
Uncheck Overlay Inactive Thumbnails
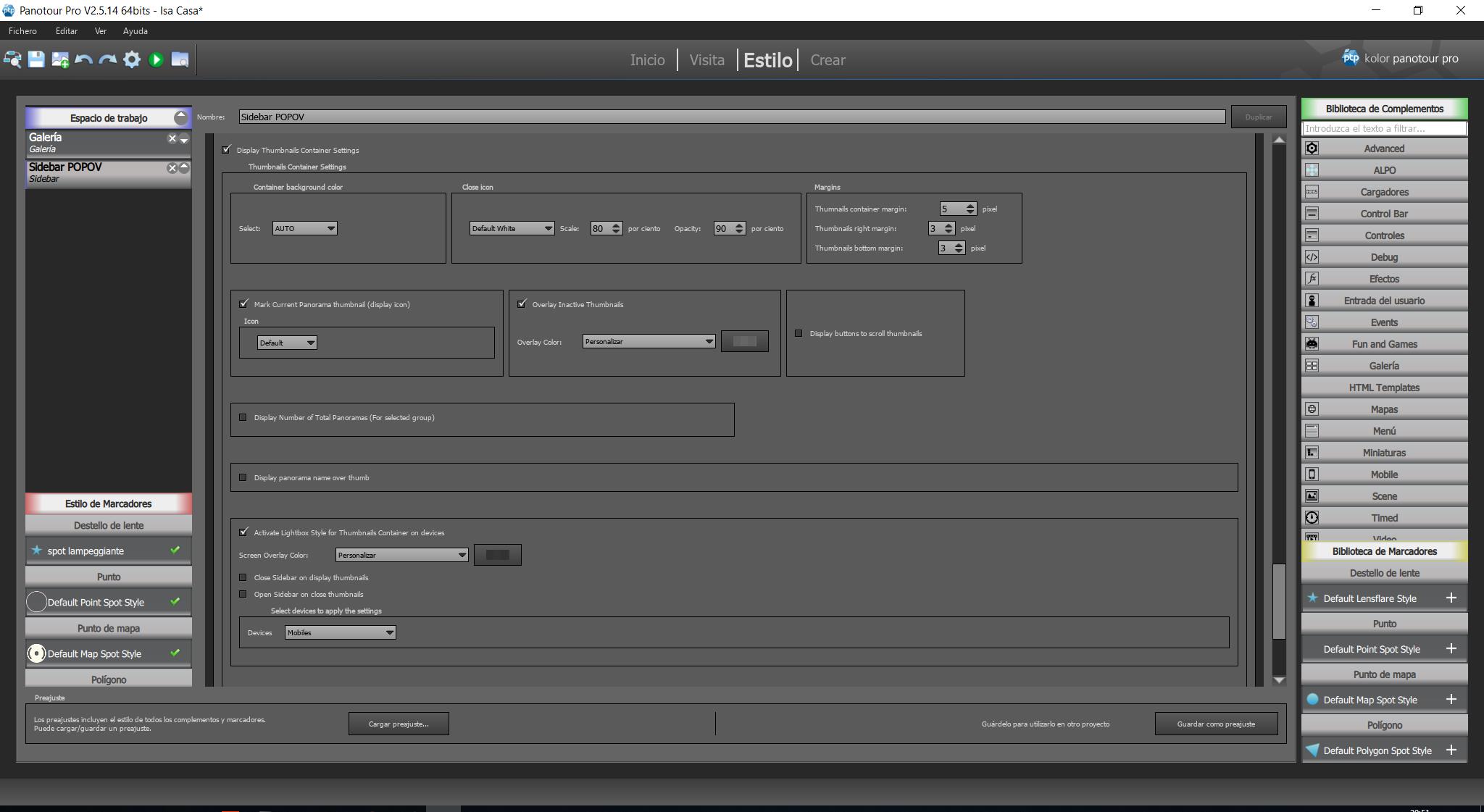522,304
